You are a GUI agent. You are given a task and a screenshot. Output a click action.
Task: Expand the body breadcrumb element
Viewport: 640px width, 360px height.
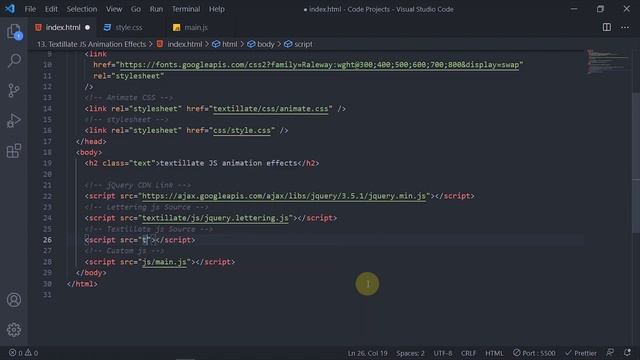[x=261, y=44]
